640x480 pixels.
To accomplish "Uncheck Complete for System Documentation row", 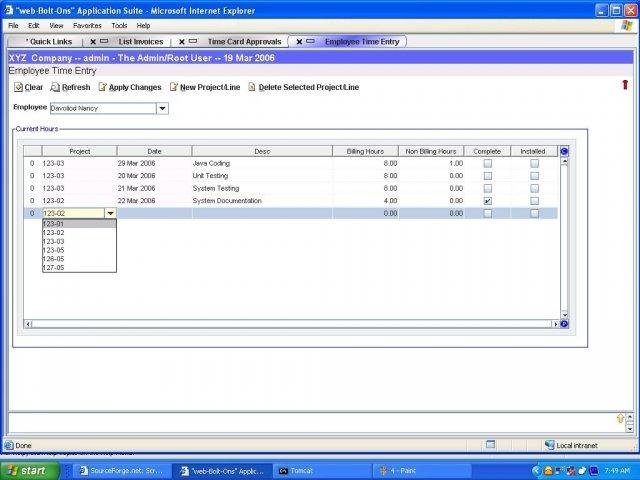I will coord(487,201).
